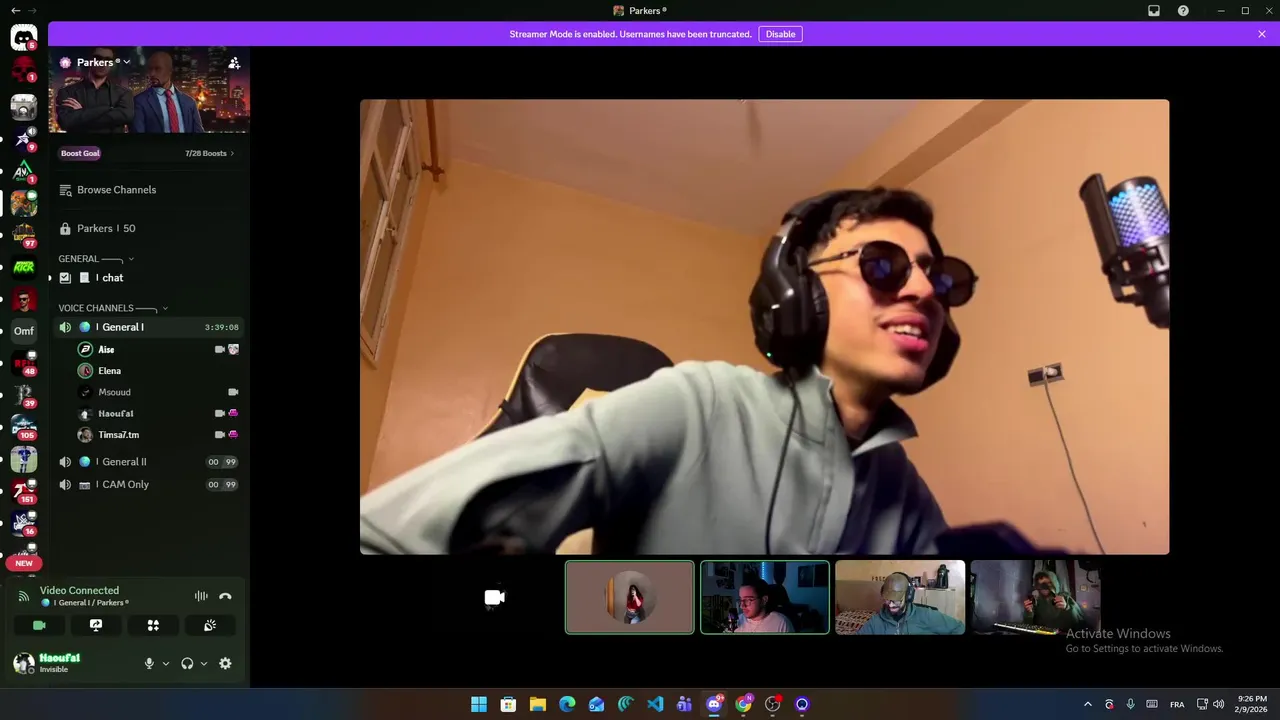Select the first participant video tile with red figure
Screen dimensions: 1280x720
tap(629, 597)
